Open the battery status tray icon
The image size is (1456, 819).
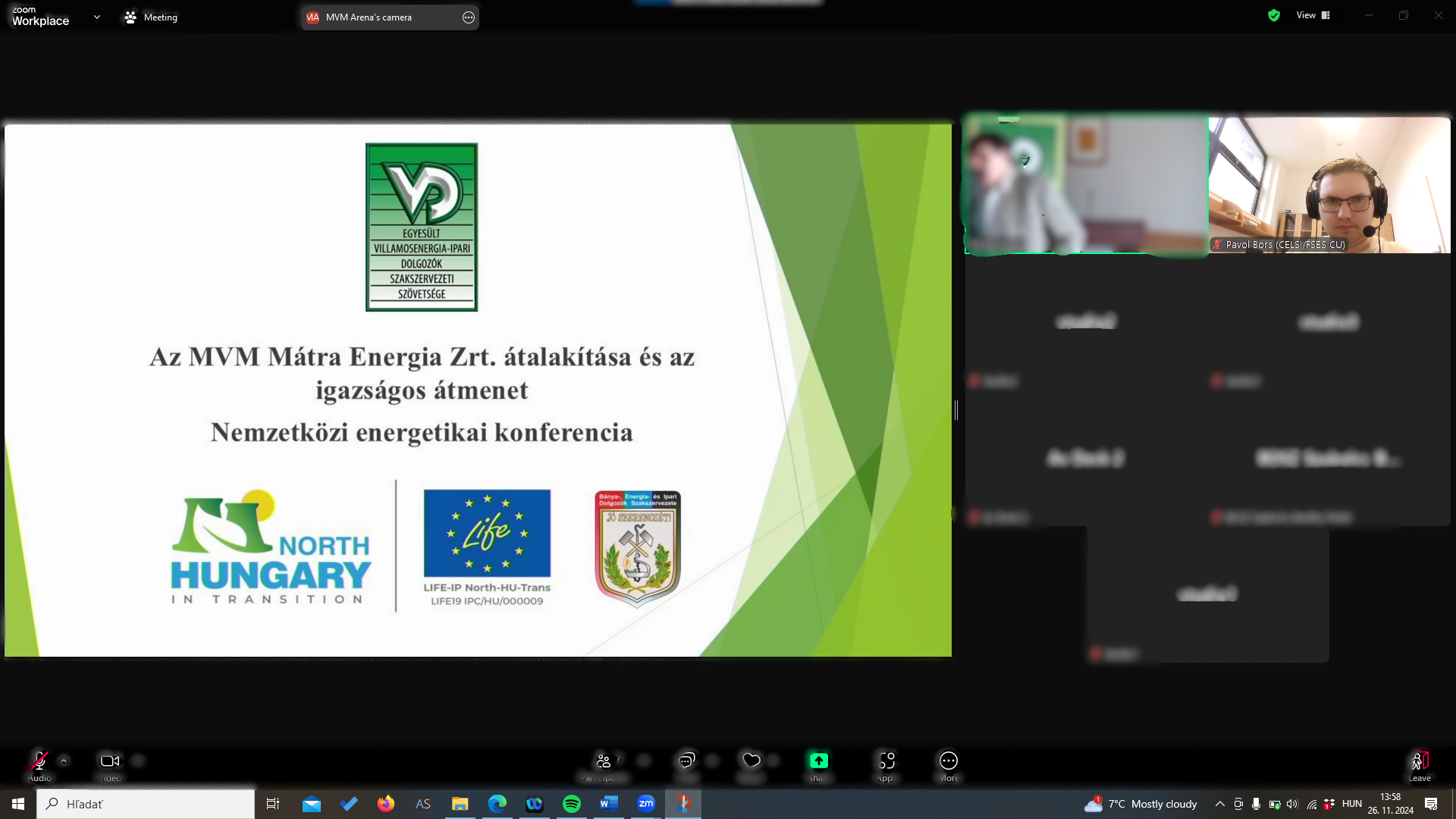pyautogui.click(x=1275, y=804)
